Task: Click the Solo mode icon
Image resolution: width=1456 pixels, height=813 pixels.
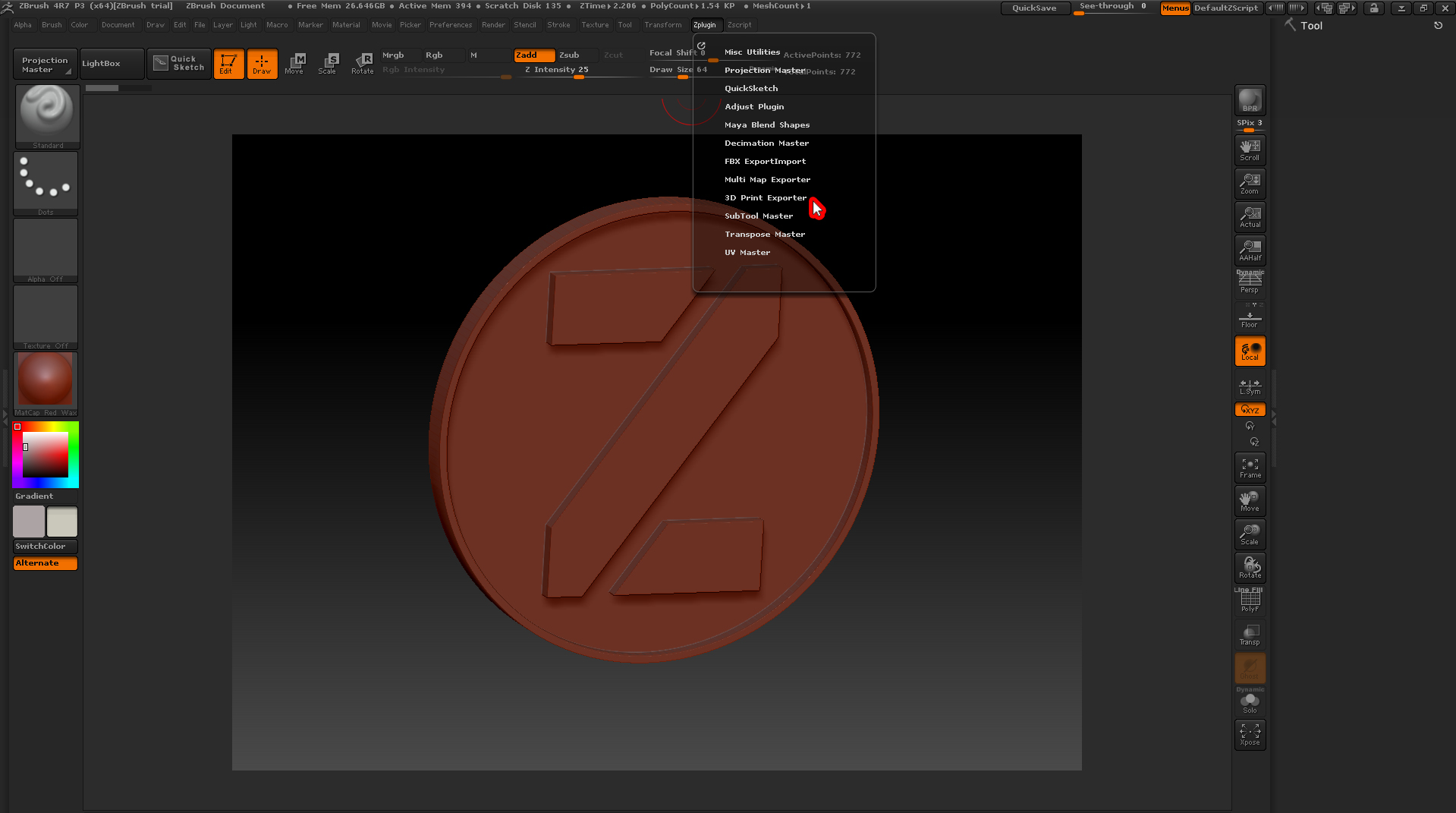Action: pos(1250,703)
